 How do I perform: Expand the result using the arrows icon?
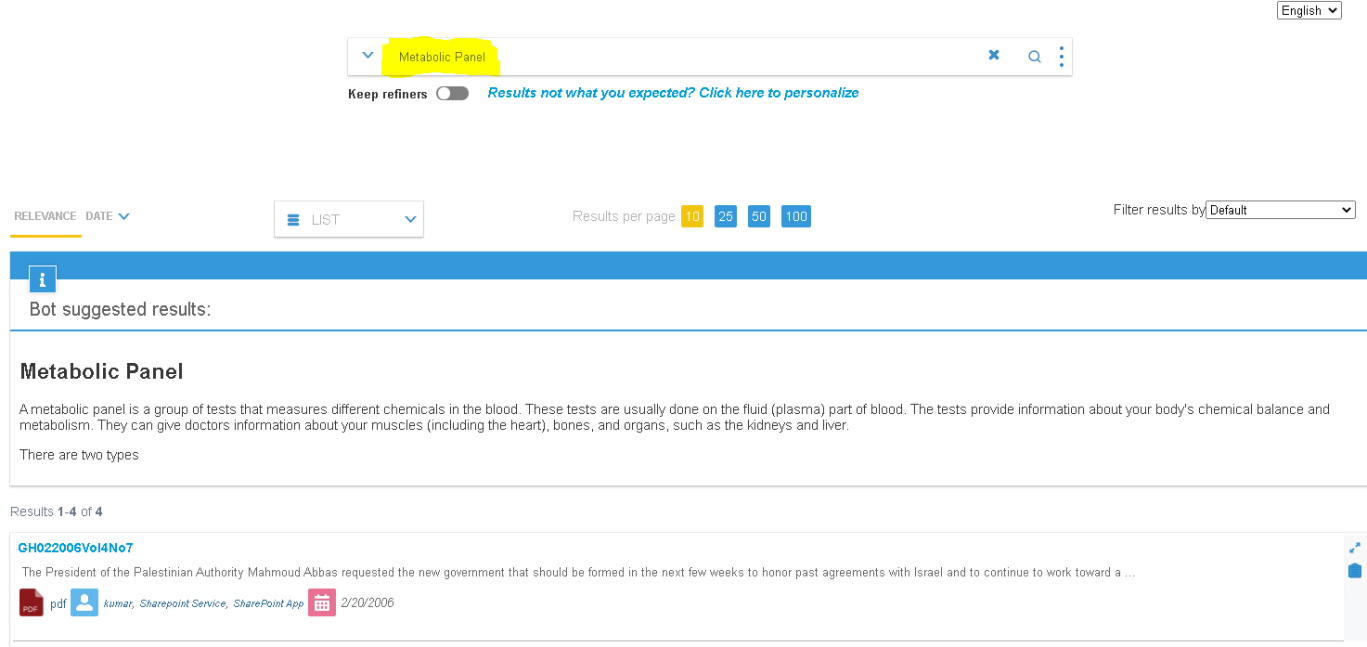(x=1354, y=548)
